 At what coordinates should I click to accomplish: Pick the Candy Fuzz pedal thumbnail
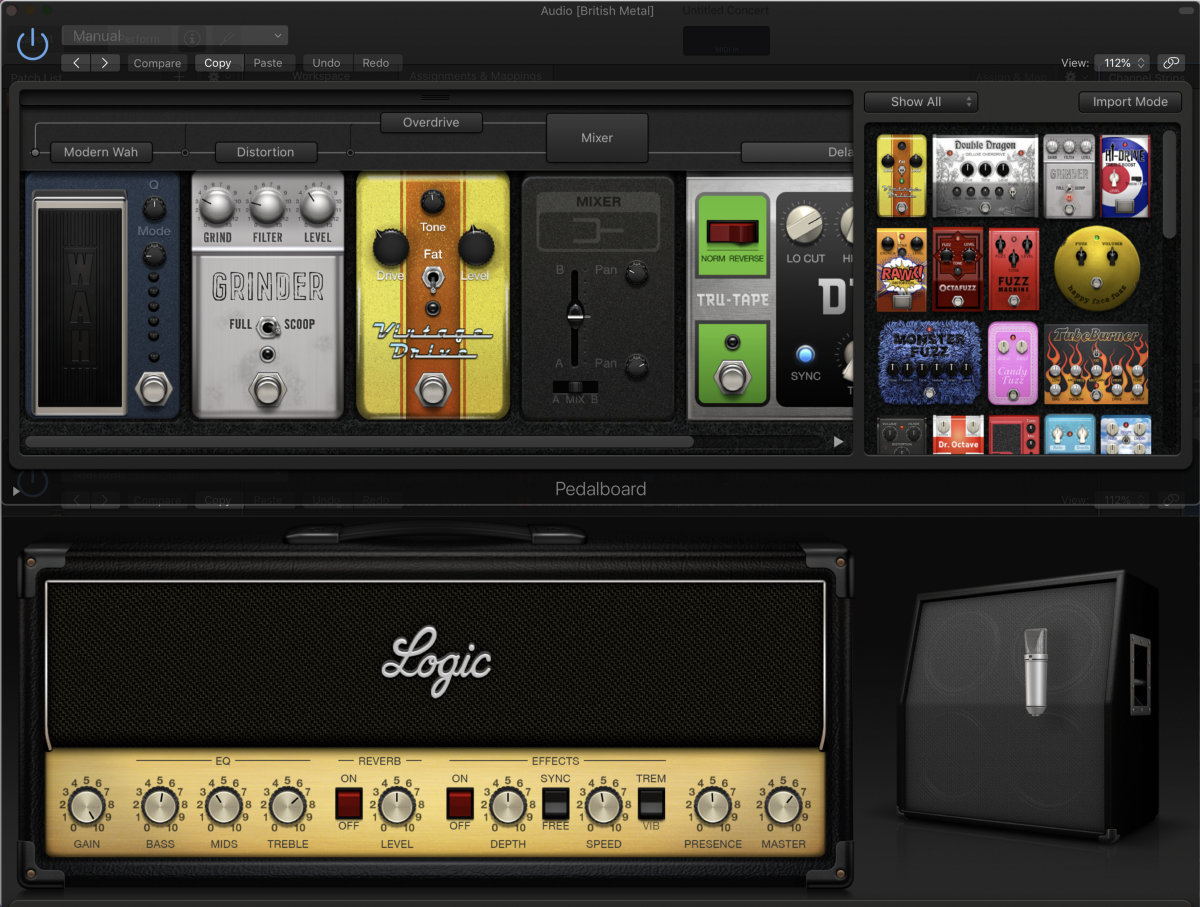(1013, 363)
